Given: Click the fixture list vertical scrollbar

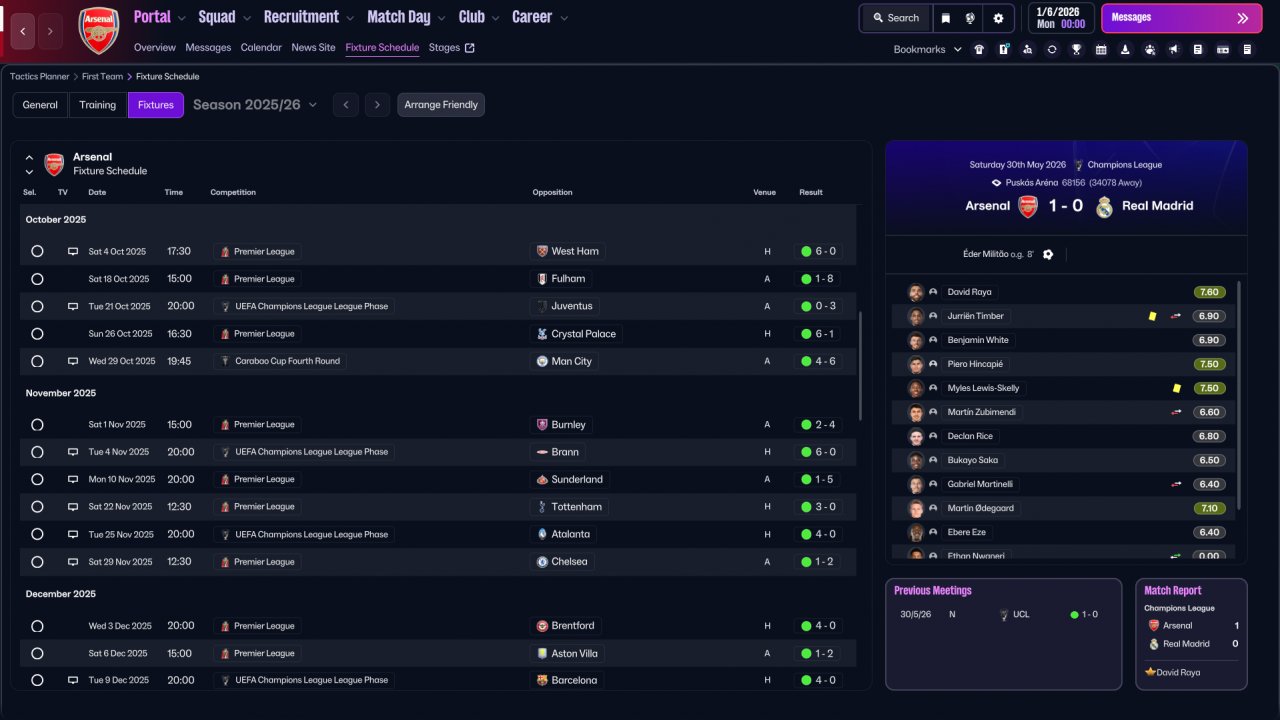Looking at the screenshot, I should (859, 365).
